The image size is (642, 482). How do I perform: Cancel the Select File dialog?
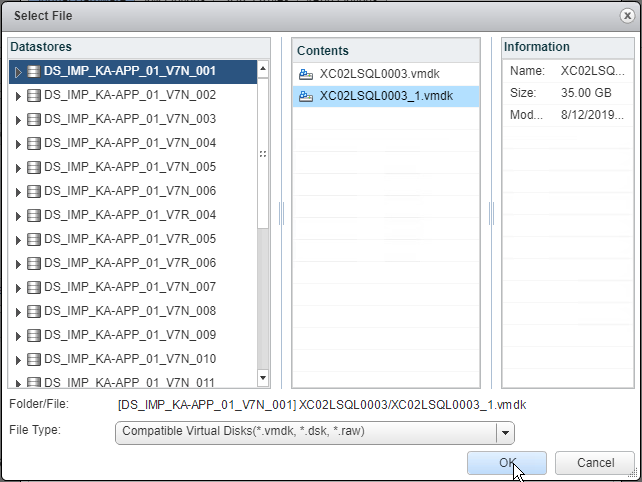[594, 463]
